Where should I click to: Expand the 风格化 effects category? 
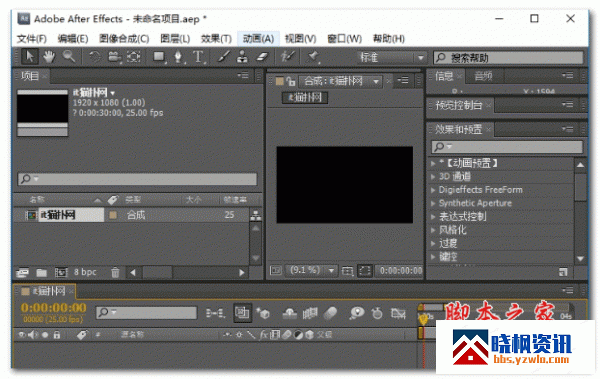(433, 230)
